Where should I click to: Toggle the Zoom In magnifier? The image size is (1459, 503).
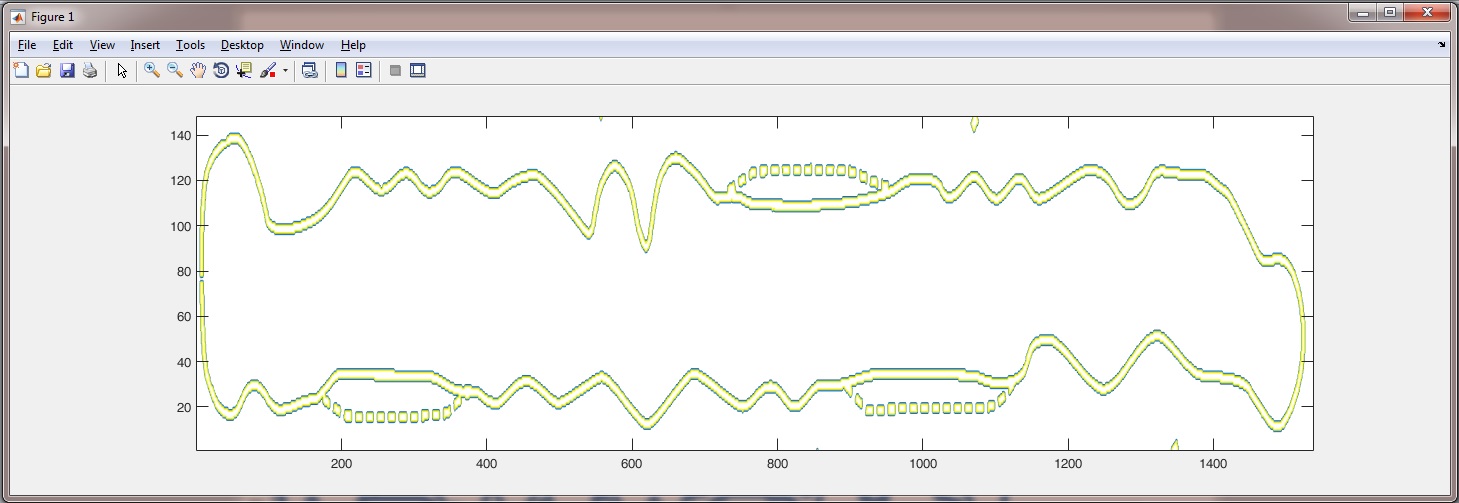(152, 70)
